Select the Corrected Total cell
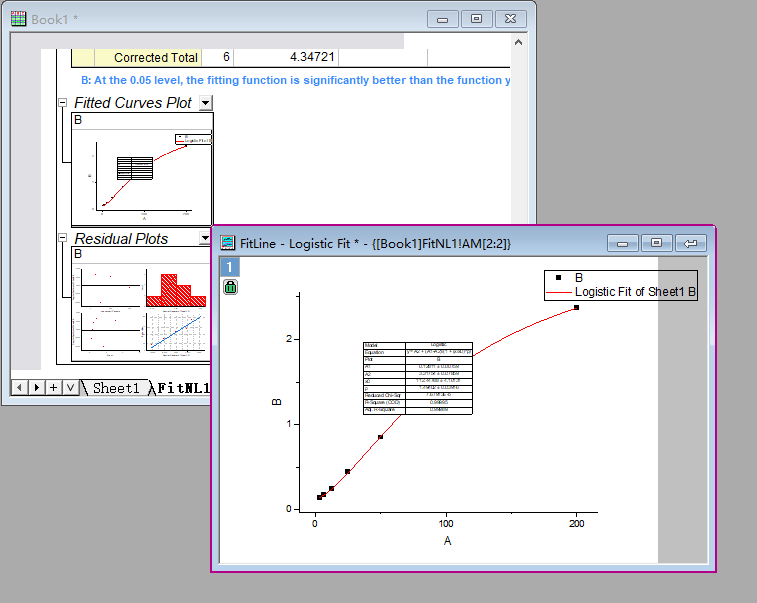 pyautogui.click(x=155, y=57)
